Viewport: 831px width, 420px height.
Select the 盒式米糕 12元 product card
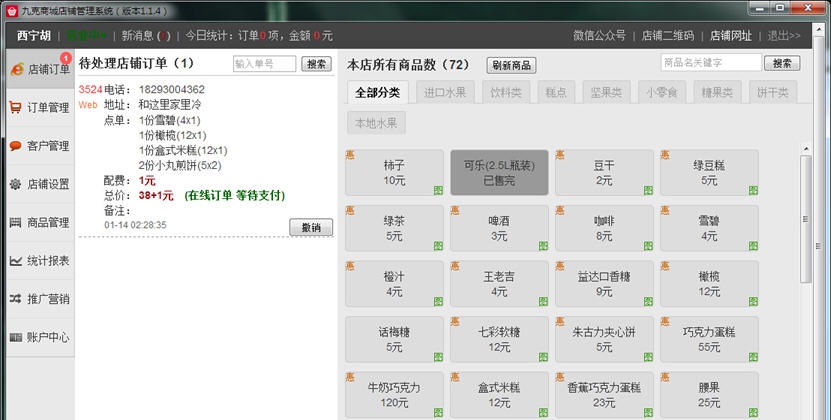pyautogui.click(x=499, y=395)
